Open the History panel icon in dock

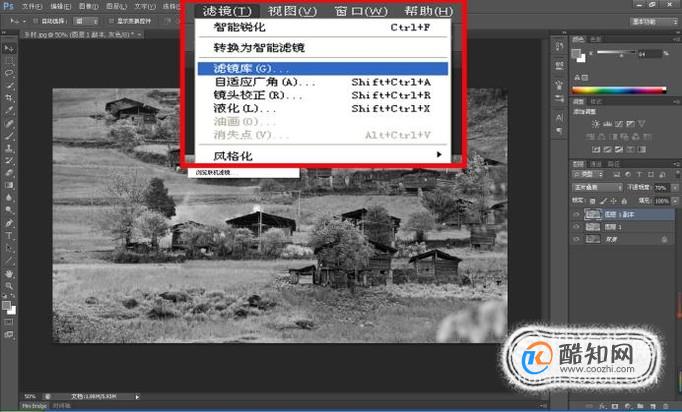click(559, 46)
